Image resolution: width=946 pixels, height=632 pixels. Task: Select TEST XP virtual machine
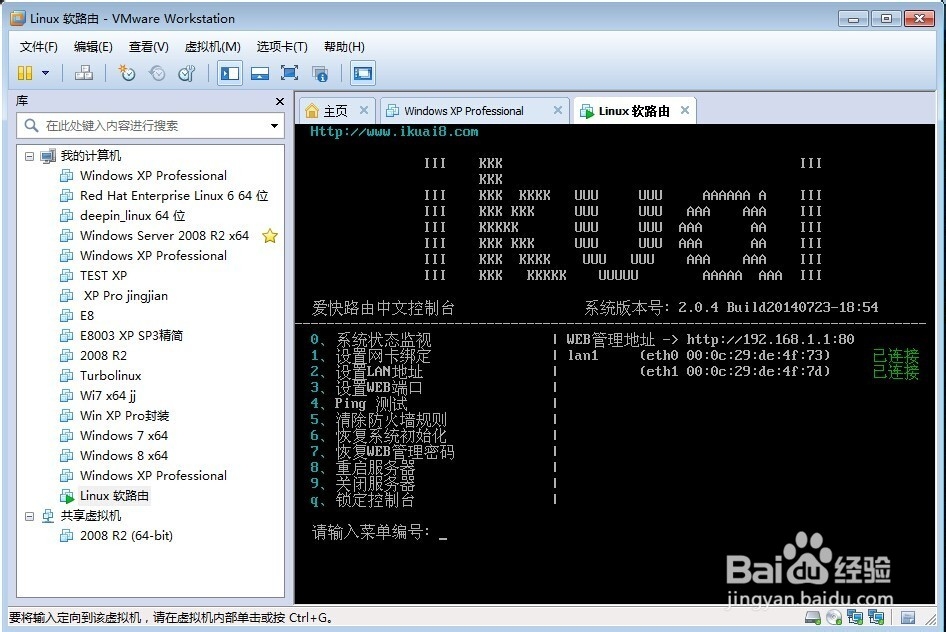[x=103, y=276]
